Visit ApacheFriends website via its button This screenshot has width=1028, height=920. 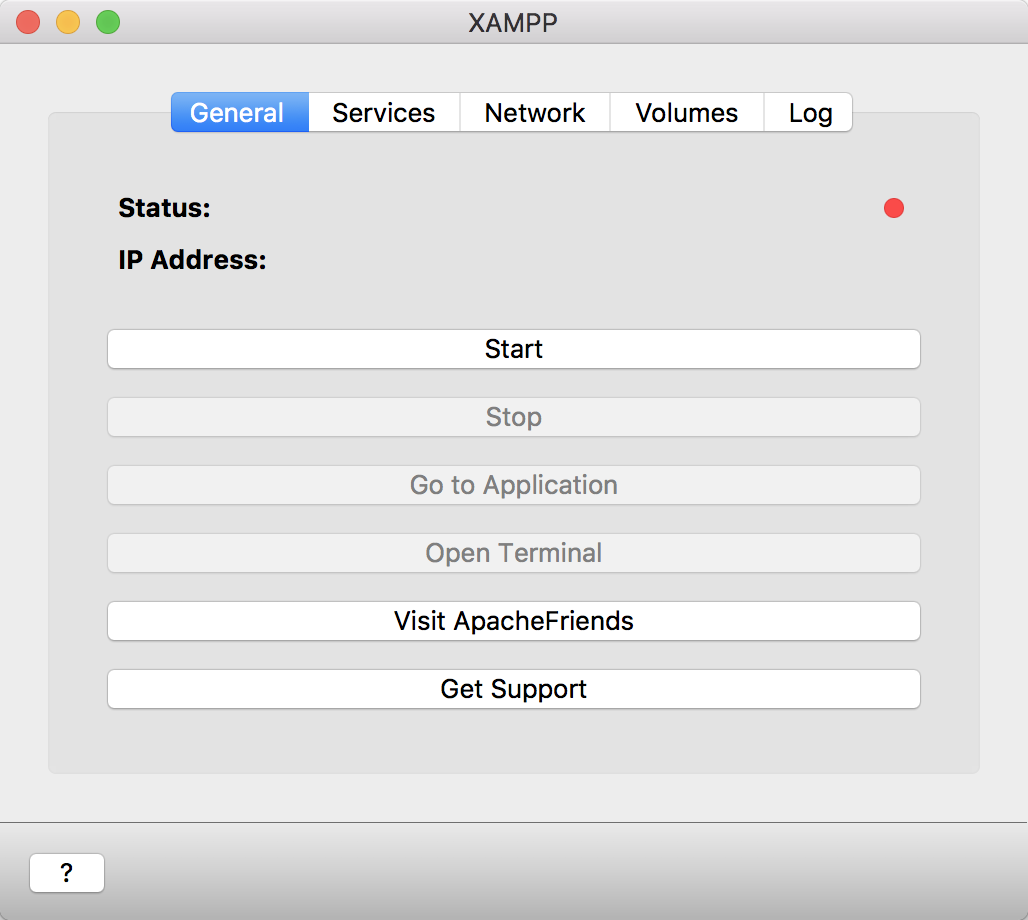[514, 621]
